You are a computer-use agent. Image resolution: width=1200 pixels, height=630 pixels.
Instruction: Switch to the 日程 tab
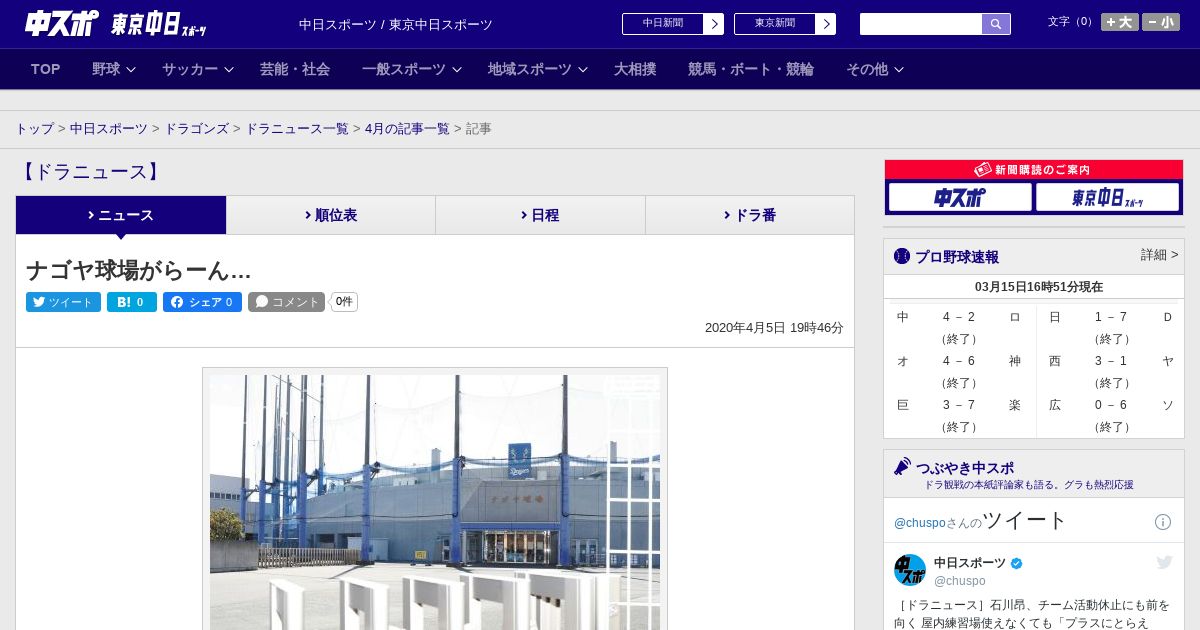[x=540, y=215]
